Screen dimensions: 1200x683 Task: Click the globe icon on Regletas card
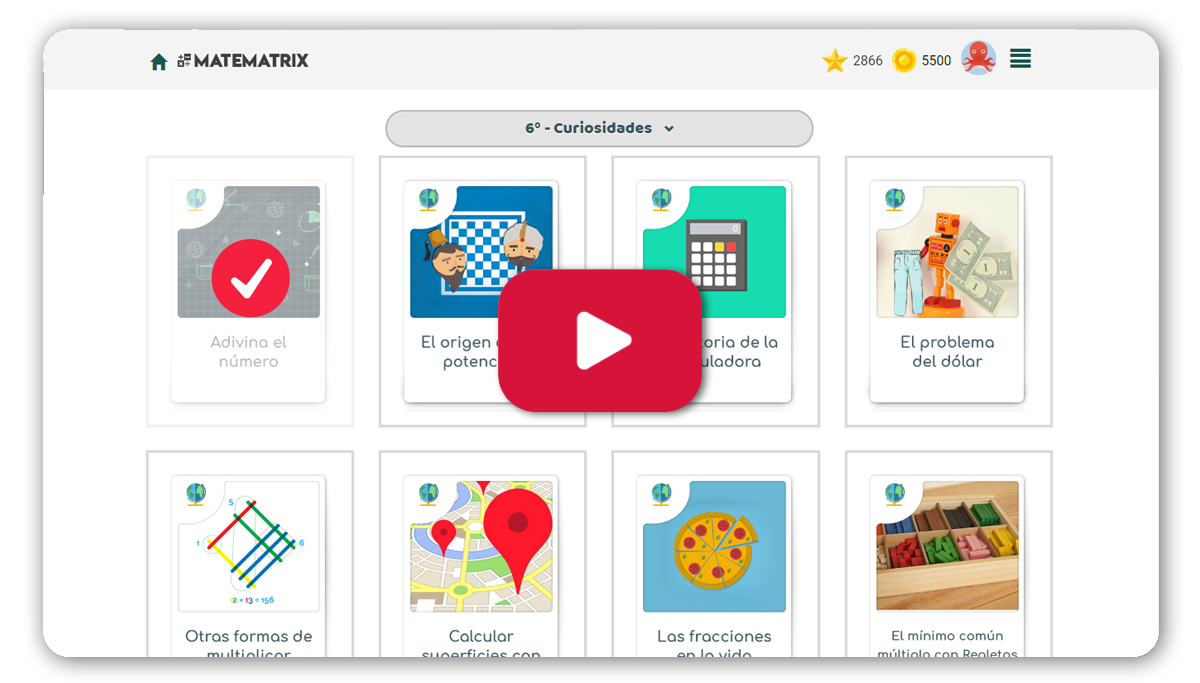click(x=895, y=494)
